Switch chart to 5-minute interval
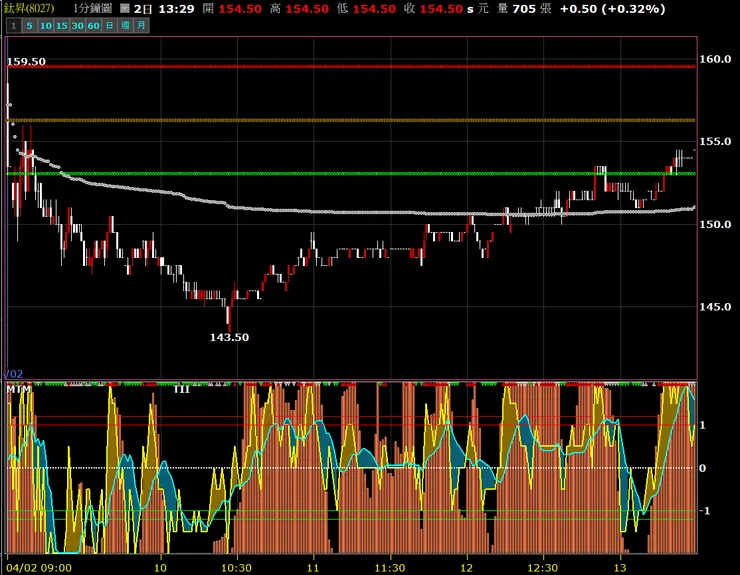Image resolution: width=740 pixels, height=575 pixels. tap(29, 25)
